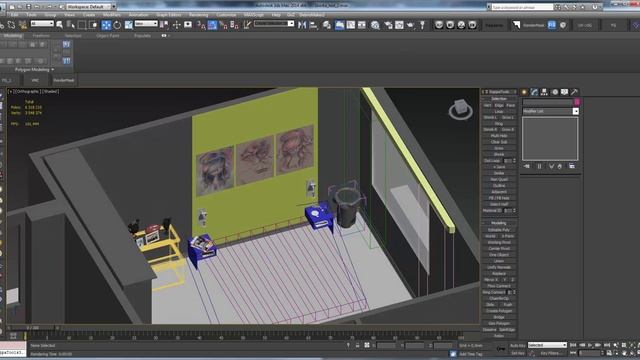The width and height of the screenshot is (640, 360).
Task: Select the Select and Link tool
Action: [1, 25]
